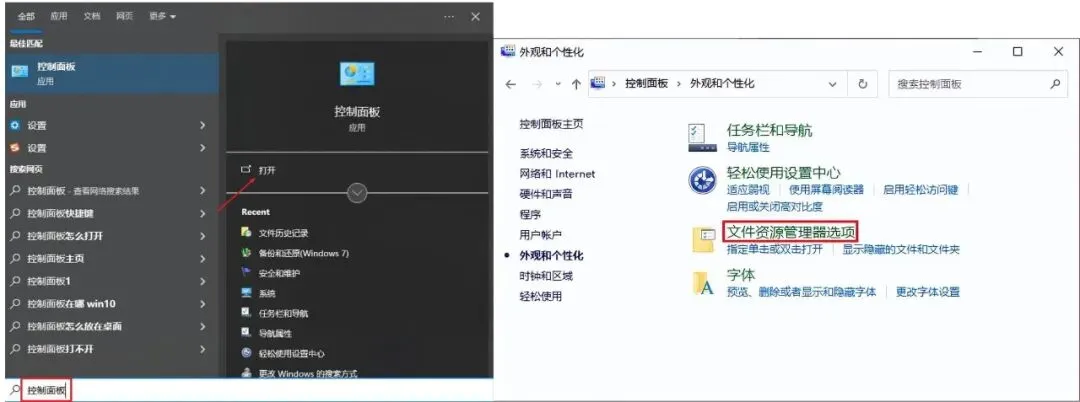The image size is (1080, 402).
Task: Open recent locations dropdown beside forward arrow
Action: 558,84
